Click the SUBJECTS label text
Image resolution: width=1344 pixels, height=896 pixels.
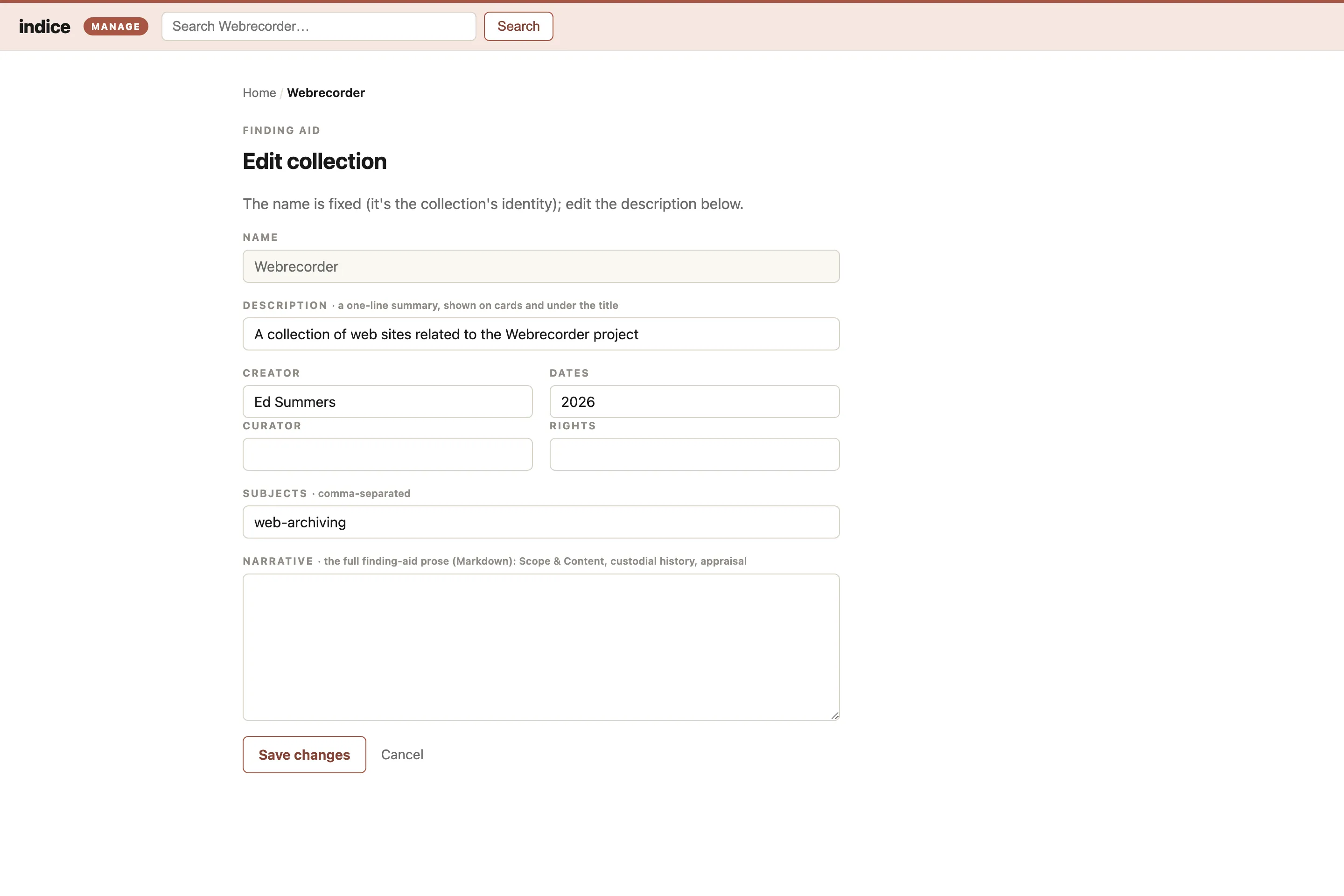click(x=275, y=493)
